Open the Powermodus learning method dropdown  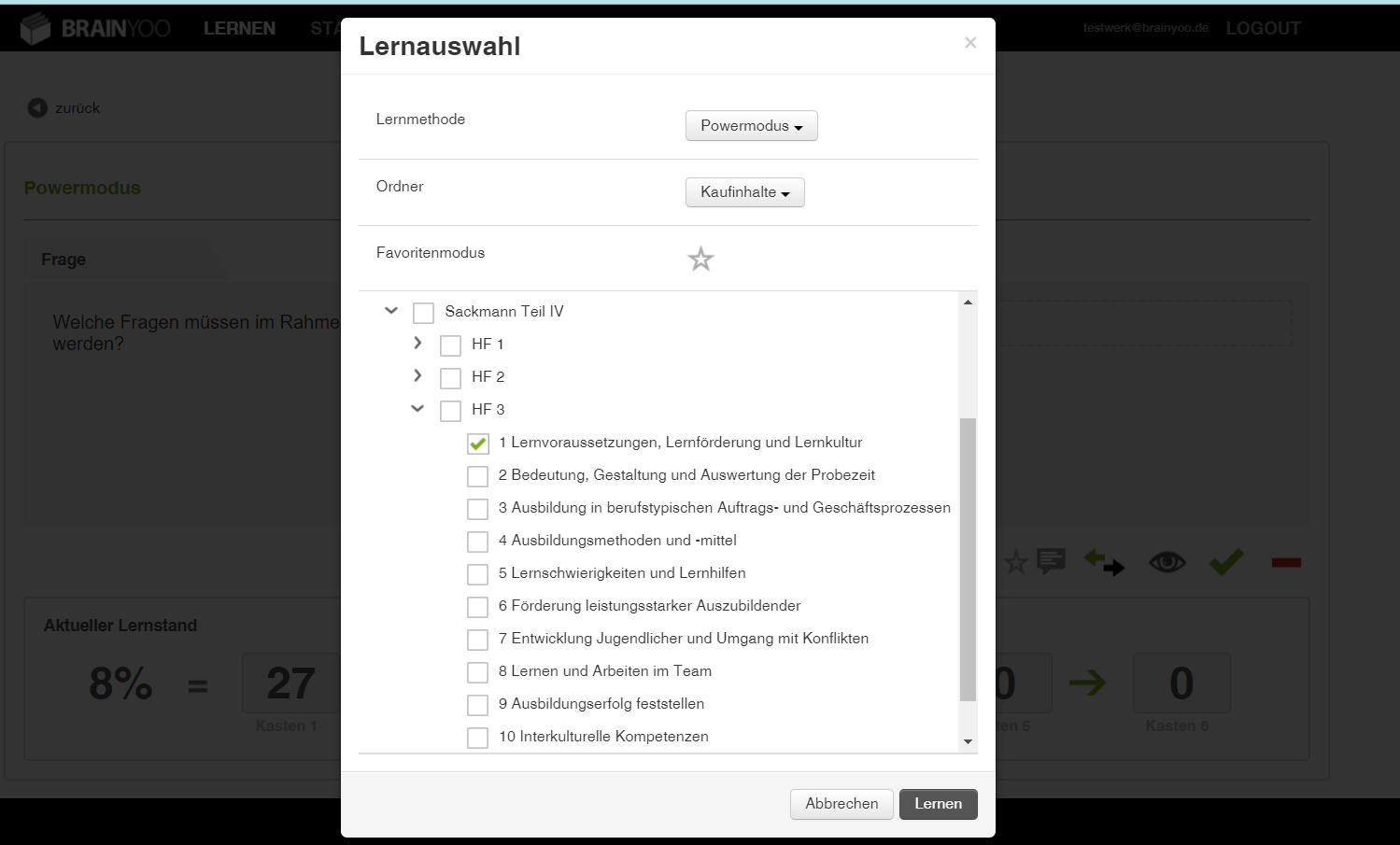(751, 126)
